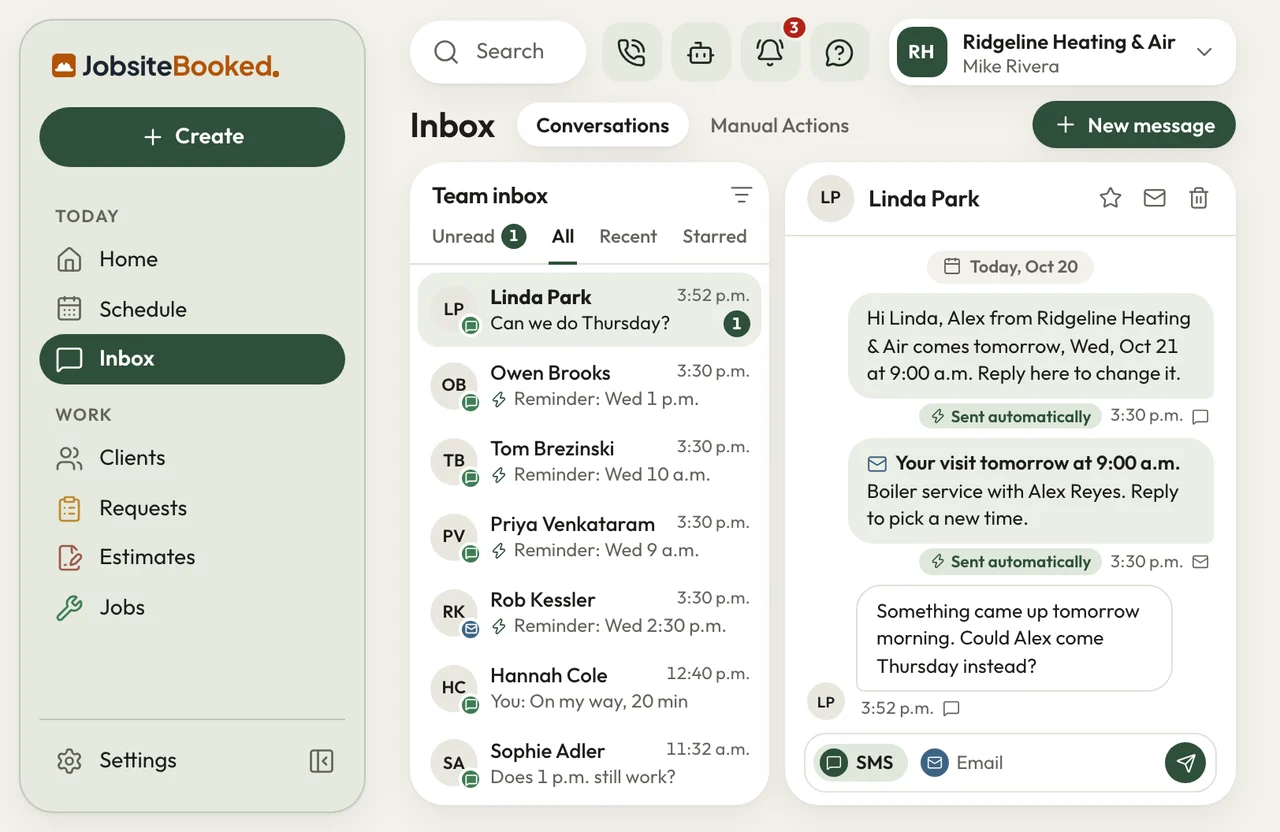1280x832 pixels.
Task: Open Tom Brezinski conversation
Action: click(x=590, y=462)
